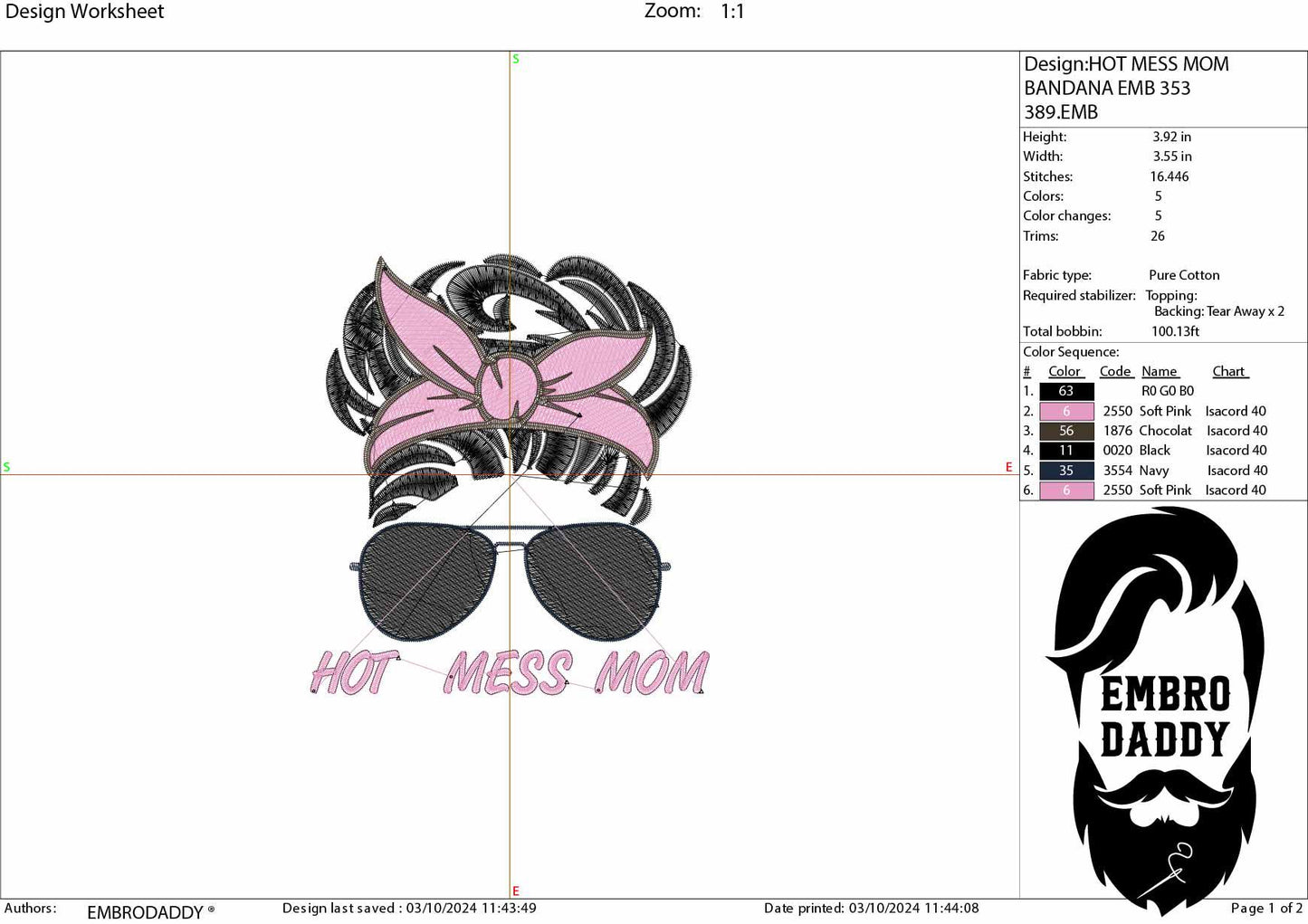The height and width of the screenshot is (924, 1308).
Task: Select the Navy 3554 color swatch
Action: (x=1066, y=471)
